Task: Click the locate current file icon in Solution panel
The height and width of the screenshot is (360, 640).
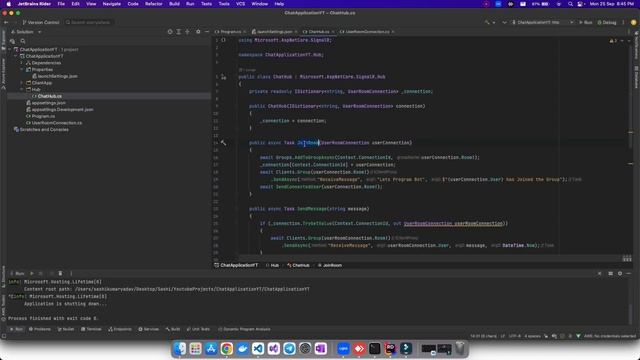Action: (170, 32)
